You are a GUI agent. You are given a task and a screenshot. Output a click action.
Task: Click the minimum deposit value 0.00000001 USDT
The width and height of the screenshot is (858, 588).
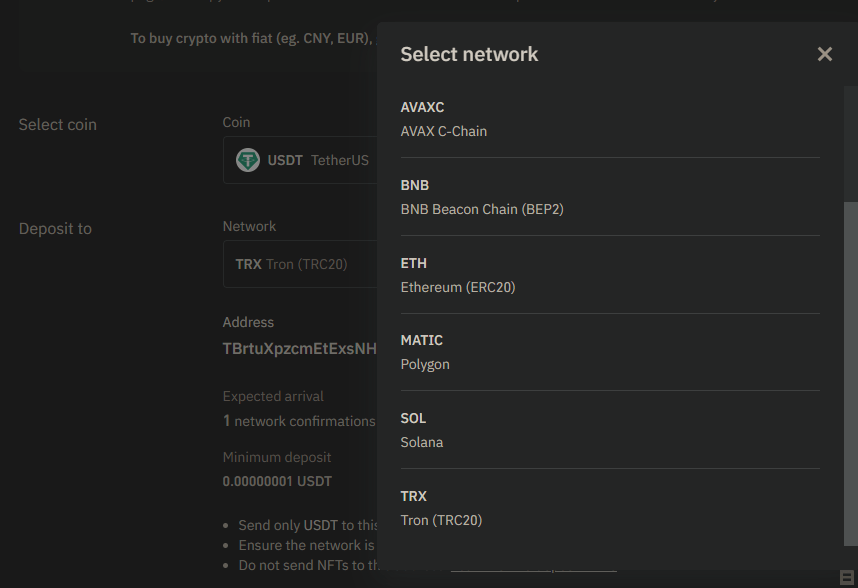point(277,481)
